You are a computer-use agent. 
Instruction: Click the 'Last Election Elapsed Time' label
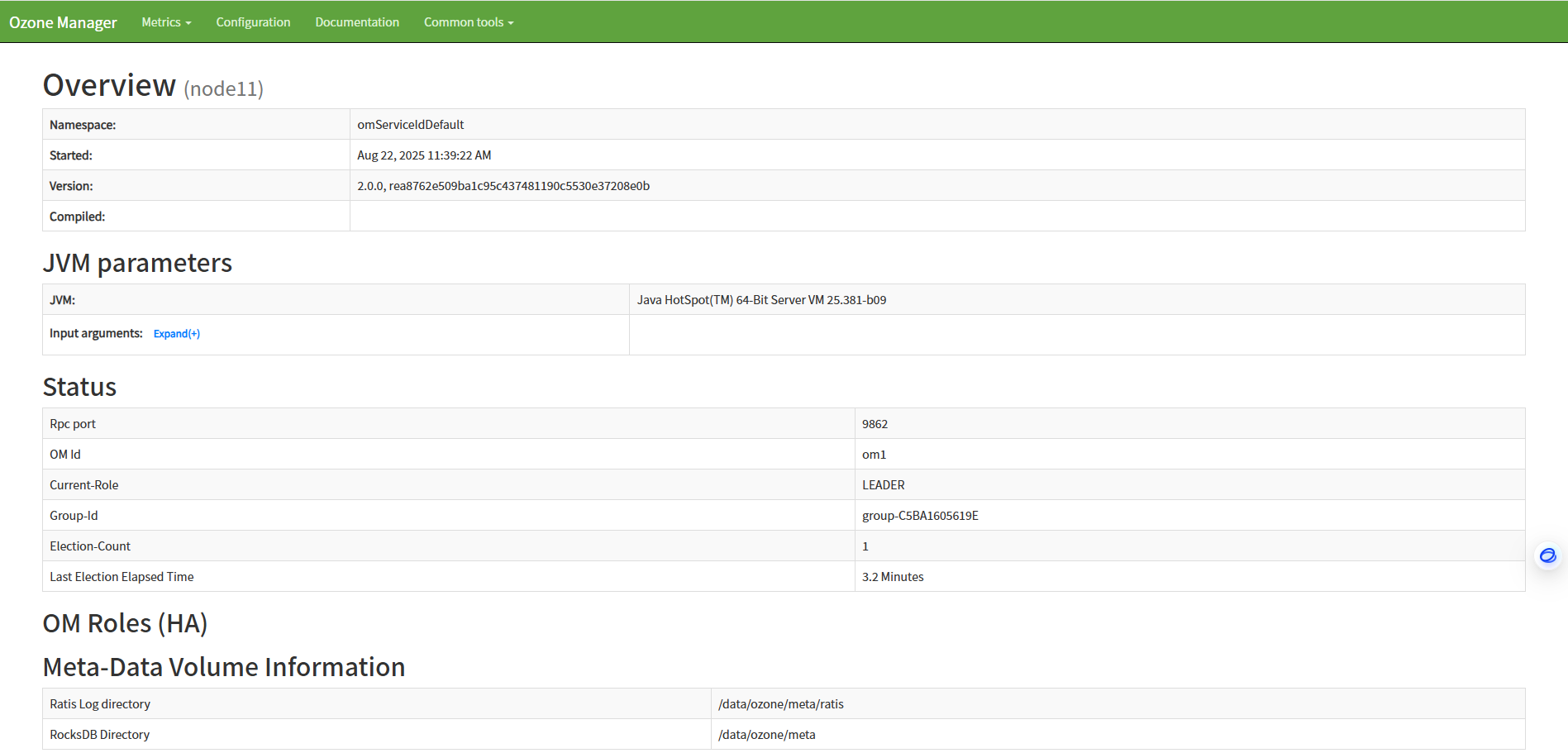pyautogui.click(x=122, y=577)
